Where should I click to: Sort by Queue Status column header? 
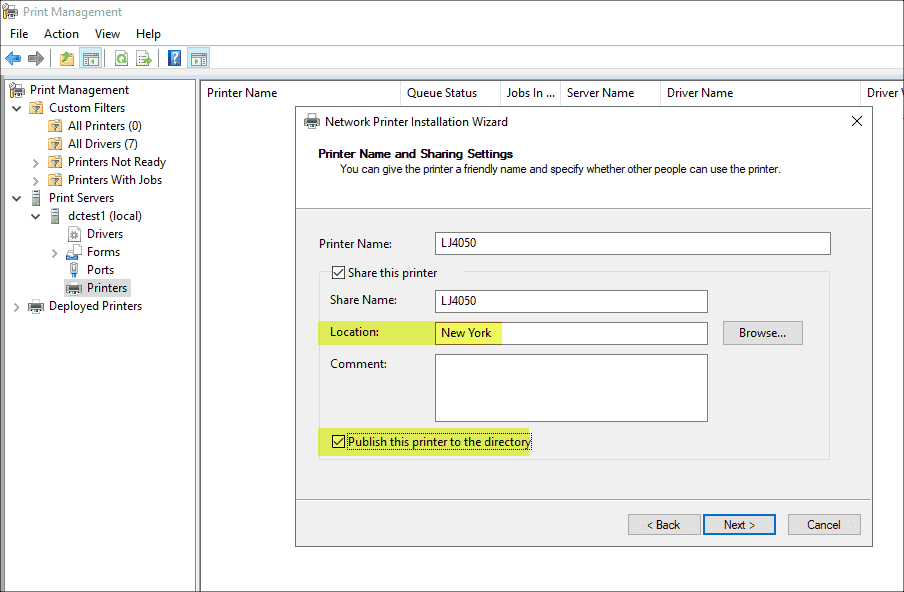click(x=450, y=93)
